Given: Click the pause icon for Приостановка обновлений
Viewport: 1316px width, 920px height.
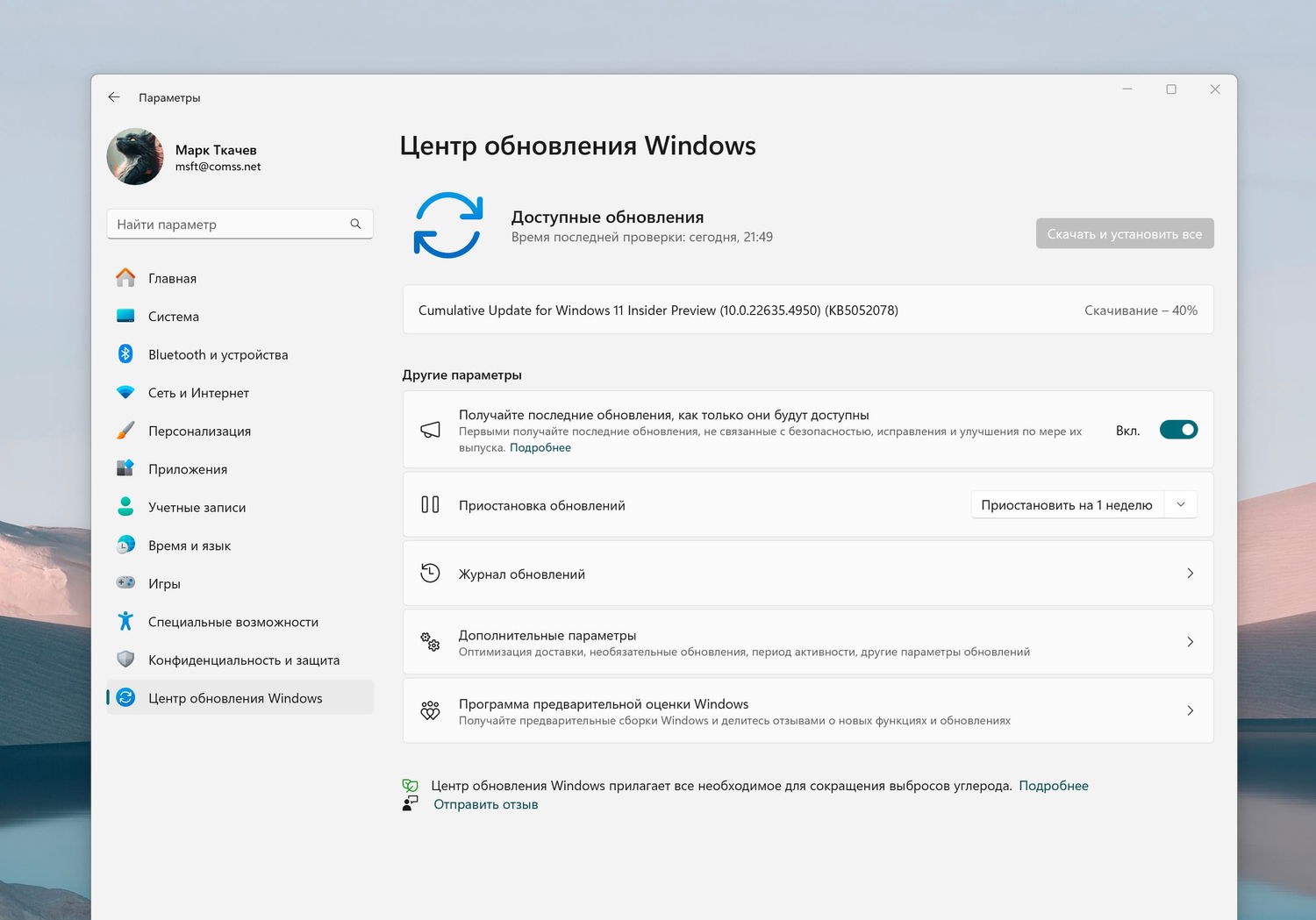Looking at the screenshot, I should 430,504.
